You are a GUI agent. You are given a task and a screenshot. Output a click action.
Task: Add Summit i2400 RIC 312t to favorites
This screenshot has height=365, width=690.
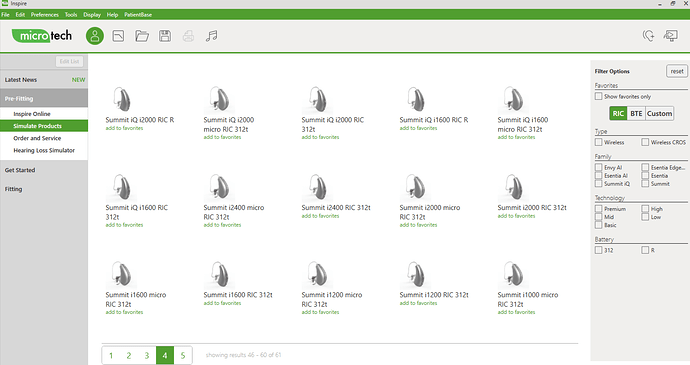320,216
